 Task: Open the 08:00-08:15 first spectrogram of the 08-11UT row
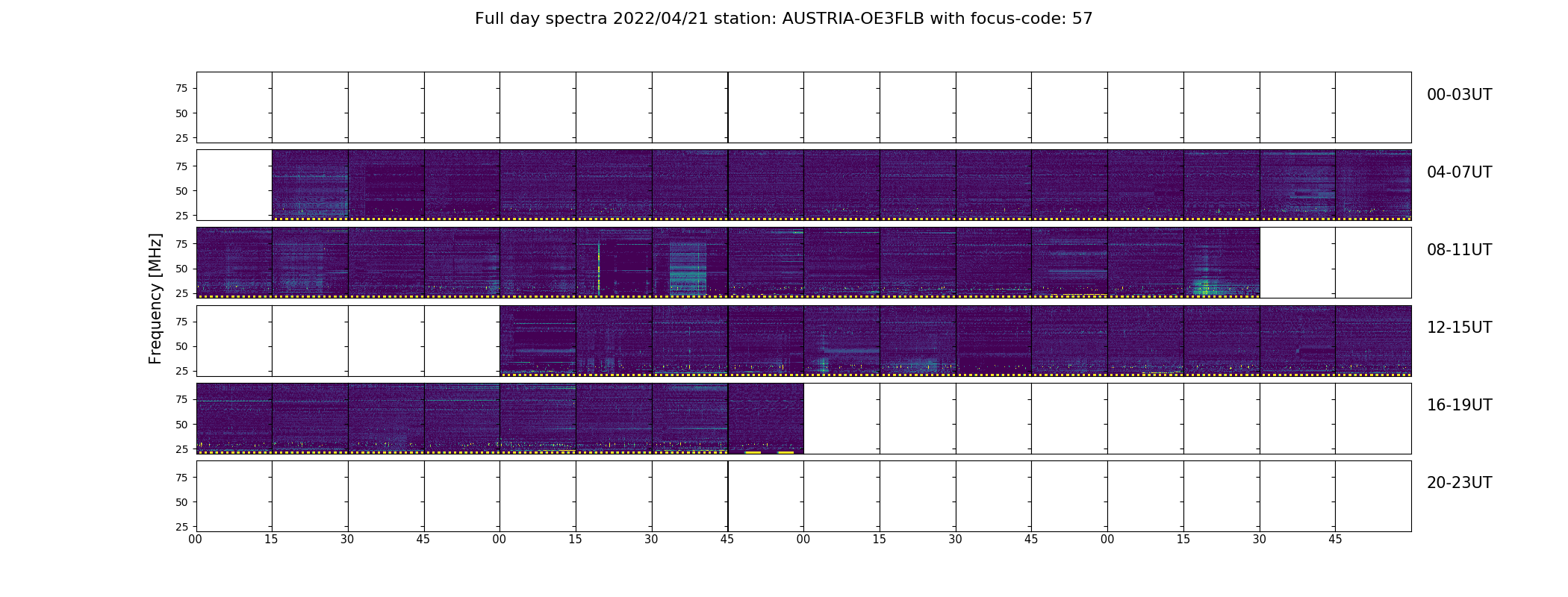234,263
